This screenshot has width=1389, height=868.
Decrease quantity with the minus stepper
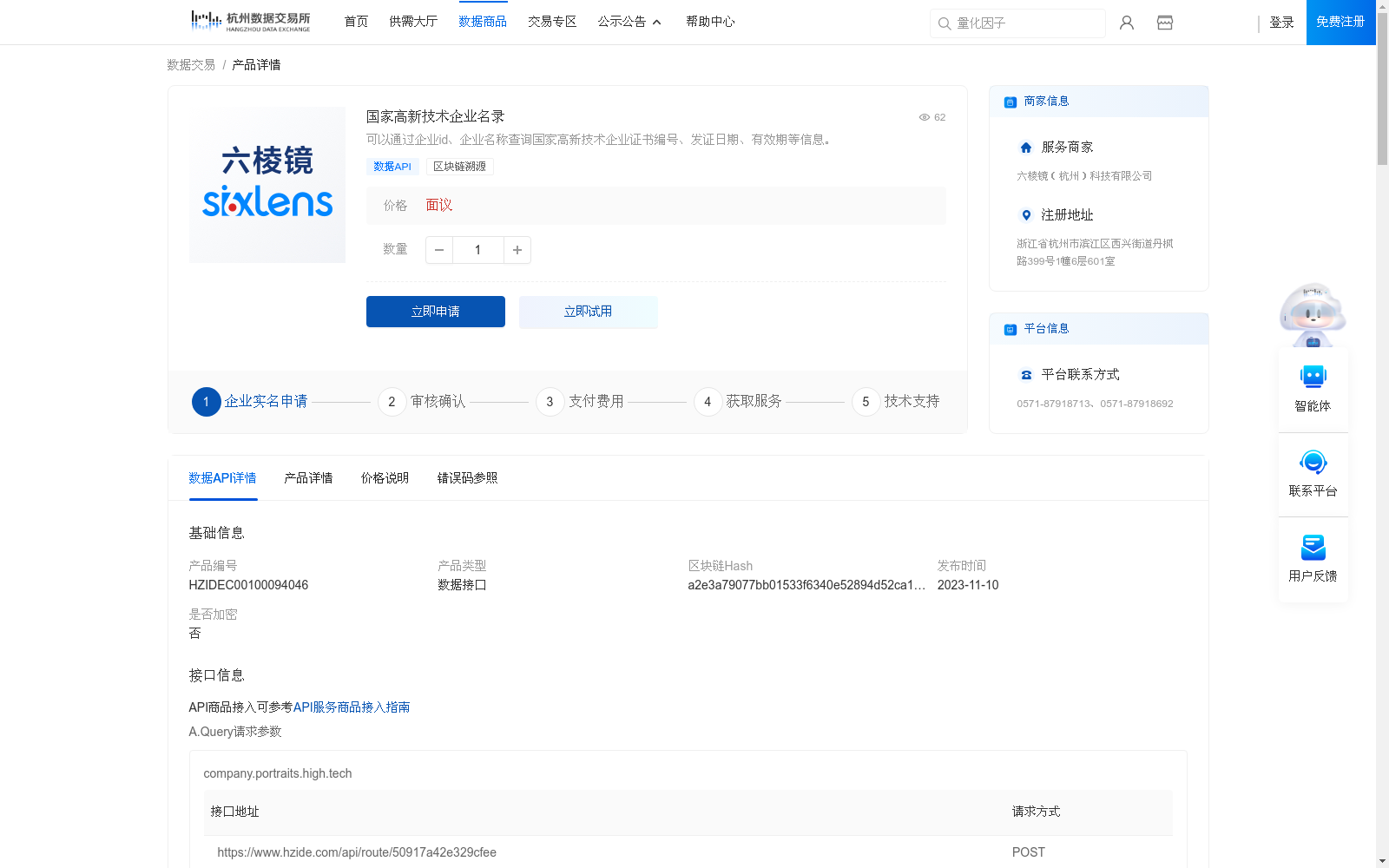[438, 250]
